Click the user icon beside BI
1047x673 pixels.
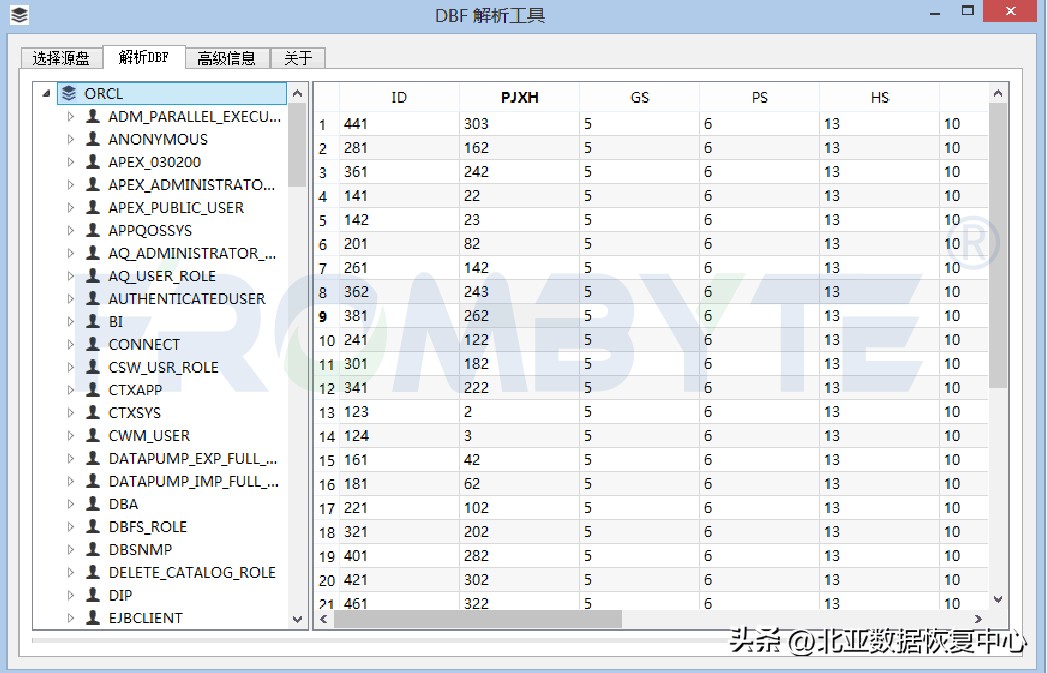[91, 321]
